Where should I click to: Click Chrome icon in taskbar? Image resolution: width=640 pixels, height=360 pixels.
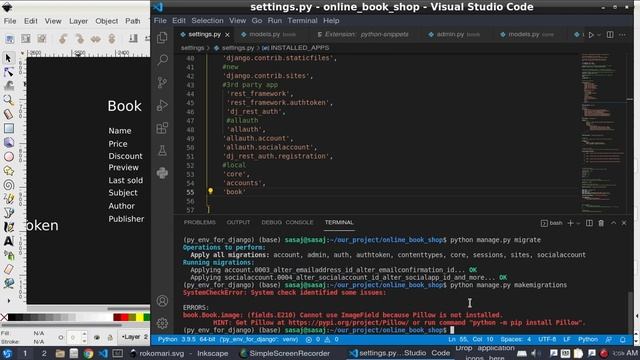(x=88, y=353)
